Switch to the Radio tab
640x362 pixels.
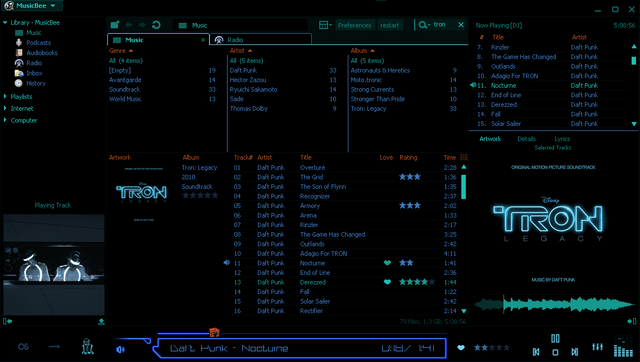tap(261, 40)
